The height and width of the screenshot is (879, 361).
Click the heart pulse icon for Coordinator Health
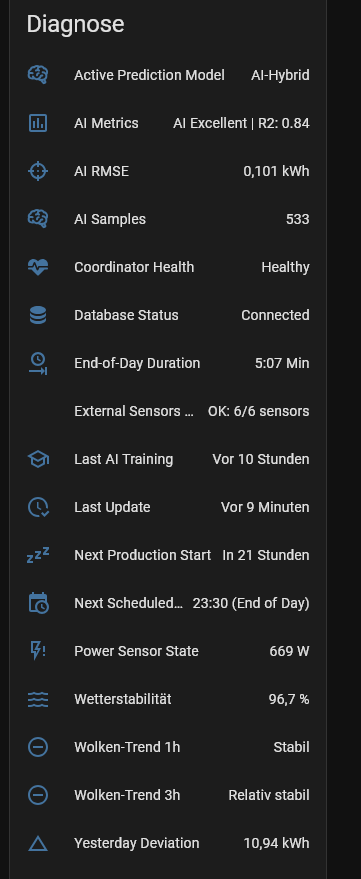pos(38,267)
